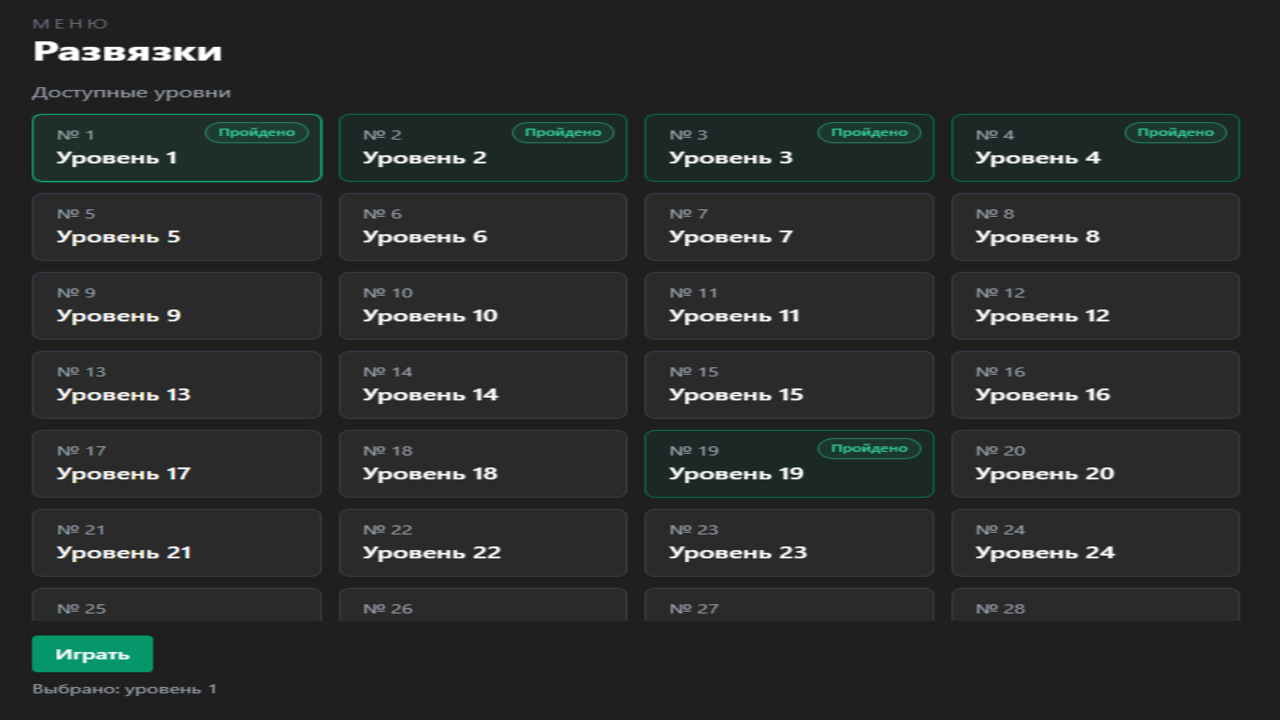Click the Уровень 16 tile
Viewport: 1280px width, 720px height.
click(1095, 385)
